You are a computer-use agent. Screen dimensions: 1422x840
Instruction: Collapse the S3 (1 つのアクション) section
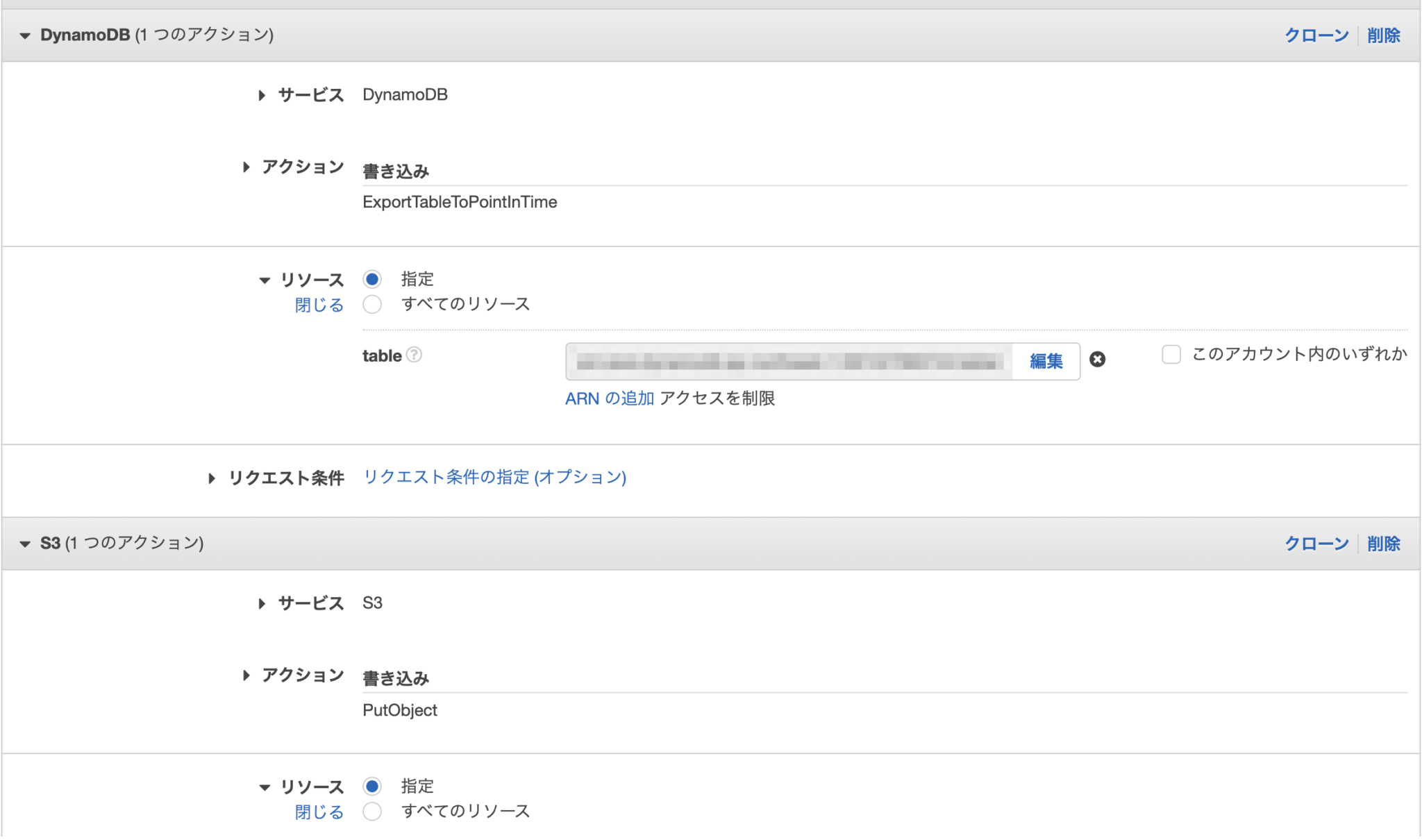pos(26,544)
